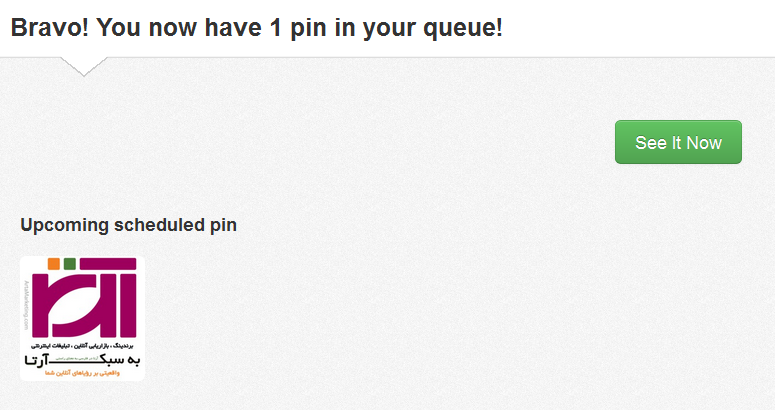
Task: Open the upcoming scheduled pin thumbnail
Action: point(82,318)
